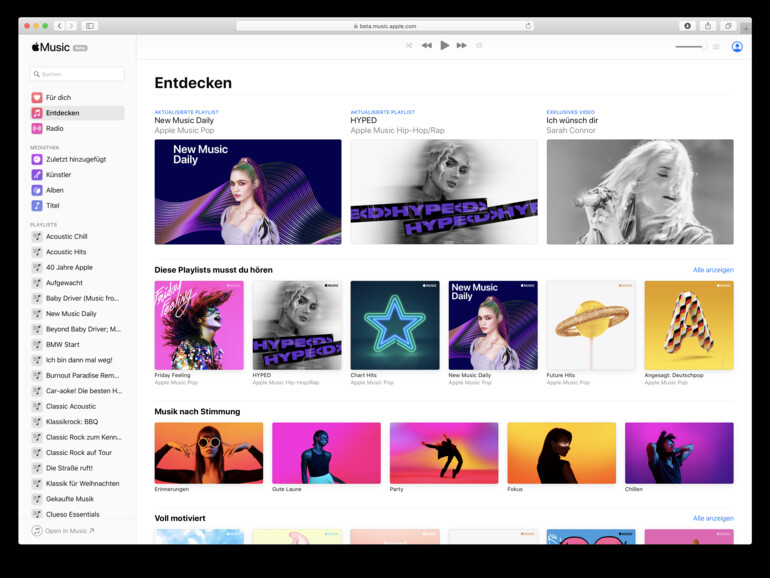This screenshot has height=578, width=770.
Task: Open Zuletzt hinzugefügt in the library
Action: click(77, 159)
